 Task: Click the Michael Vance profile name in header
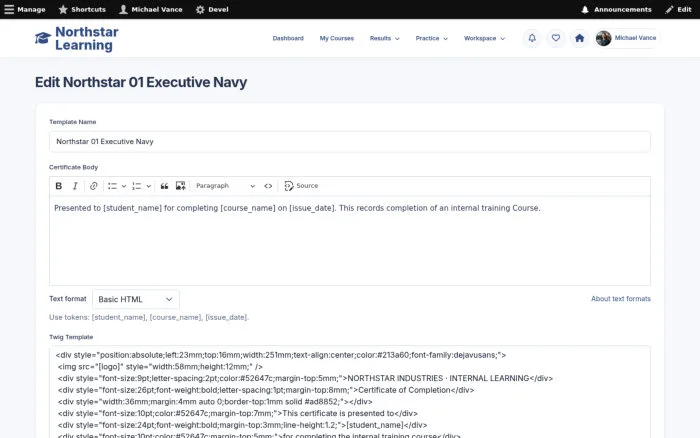pos(635,38)
